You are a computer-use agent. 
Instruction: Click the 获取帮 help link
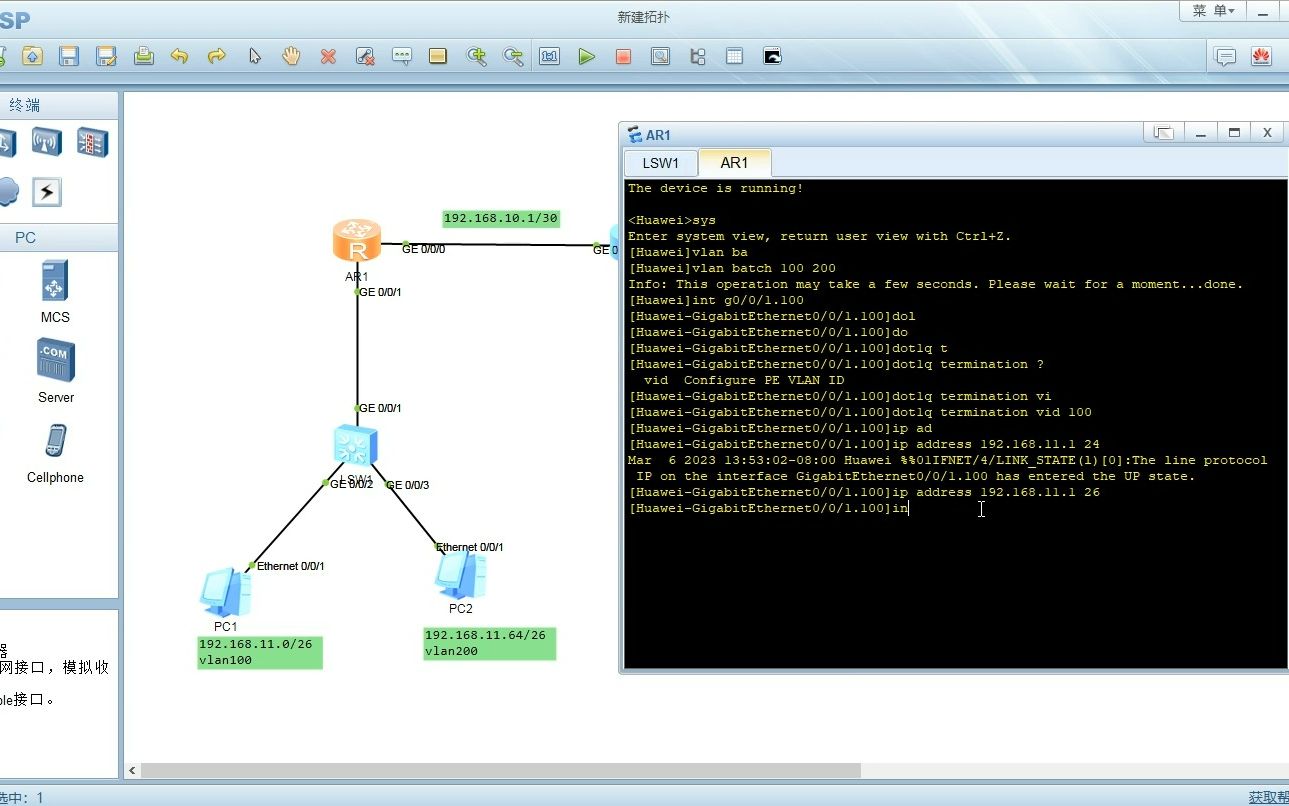[1268, 797]
